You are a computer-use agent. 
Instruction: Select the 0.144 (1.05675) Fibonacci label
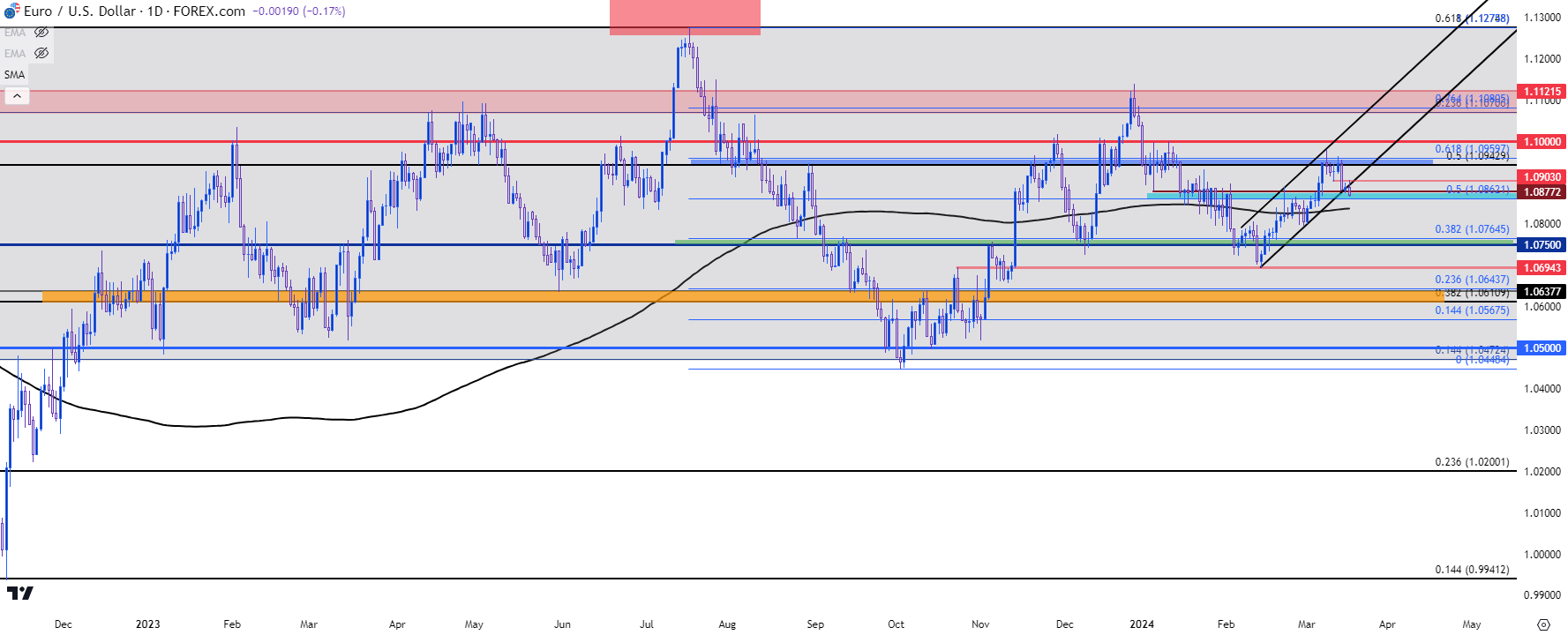point(1472,310)
